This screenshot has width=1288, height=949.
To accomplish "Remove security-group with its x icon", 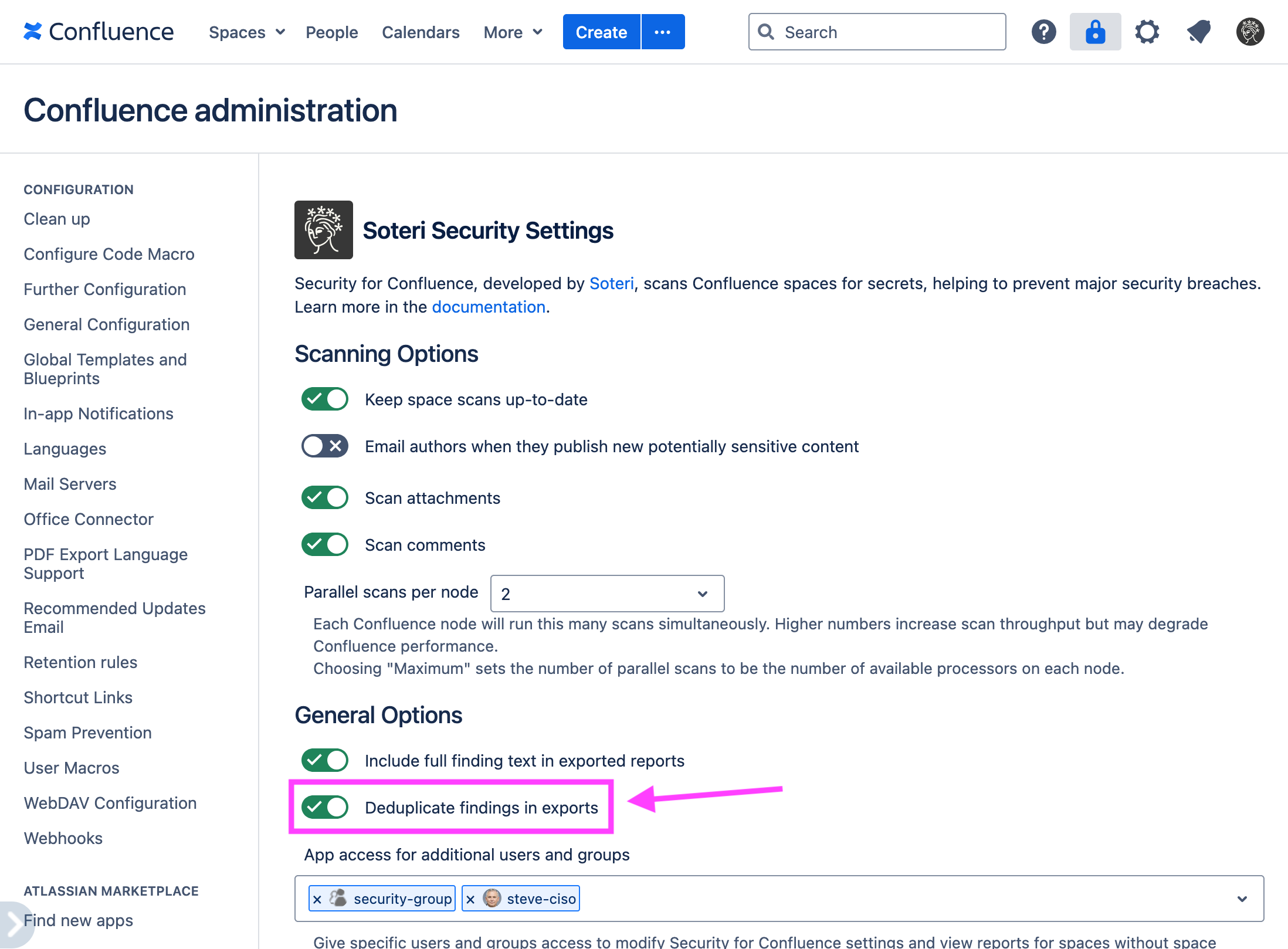I will pyautogui.click(x=317, y=899).
